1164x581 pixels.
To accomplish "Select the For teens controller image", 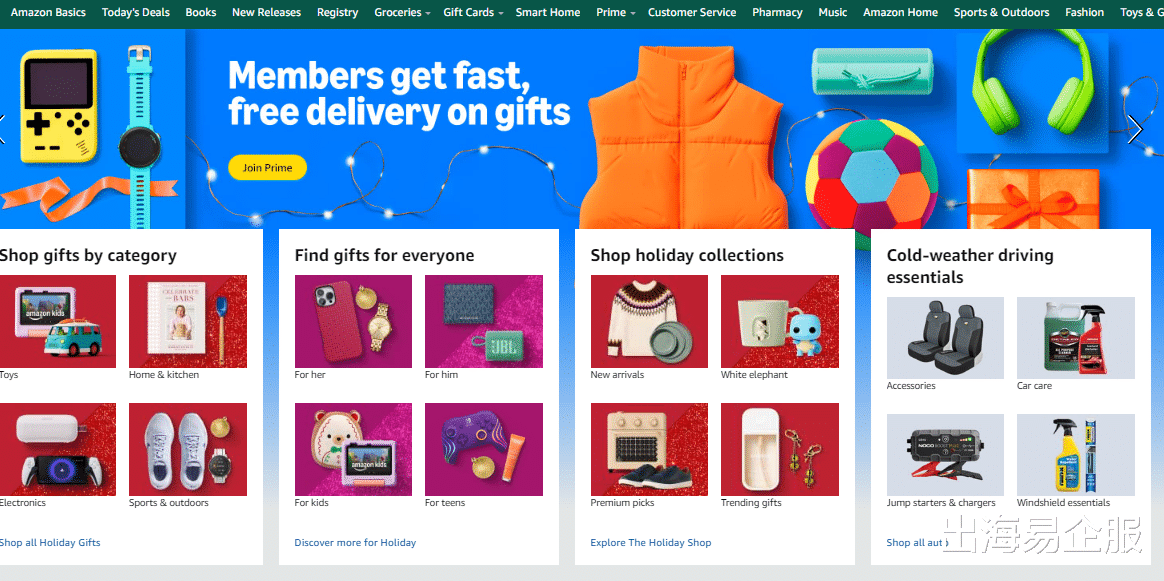I will pos(483,450).
